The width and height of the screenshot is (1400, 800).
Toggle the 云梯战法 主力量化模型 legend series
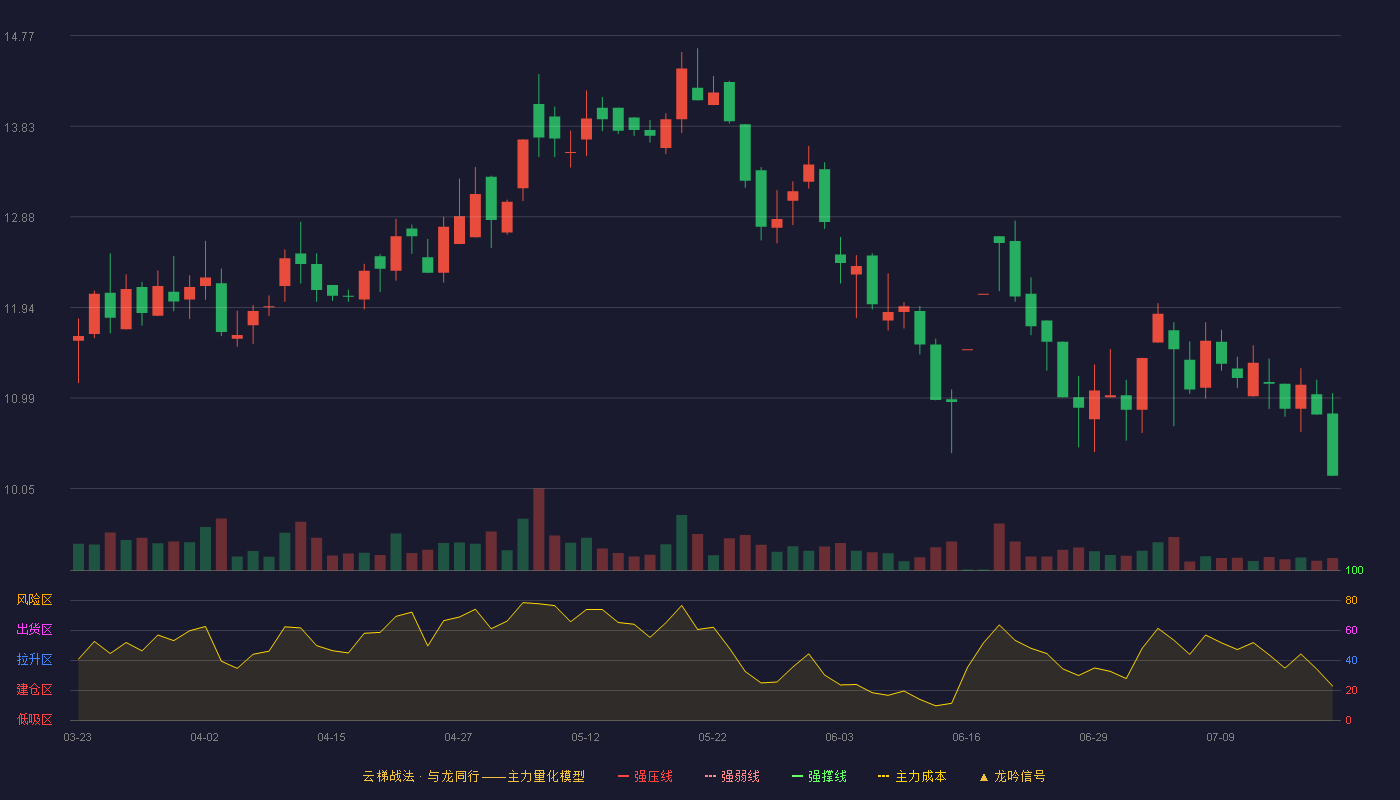tap(473, 776)
